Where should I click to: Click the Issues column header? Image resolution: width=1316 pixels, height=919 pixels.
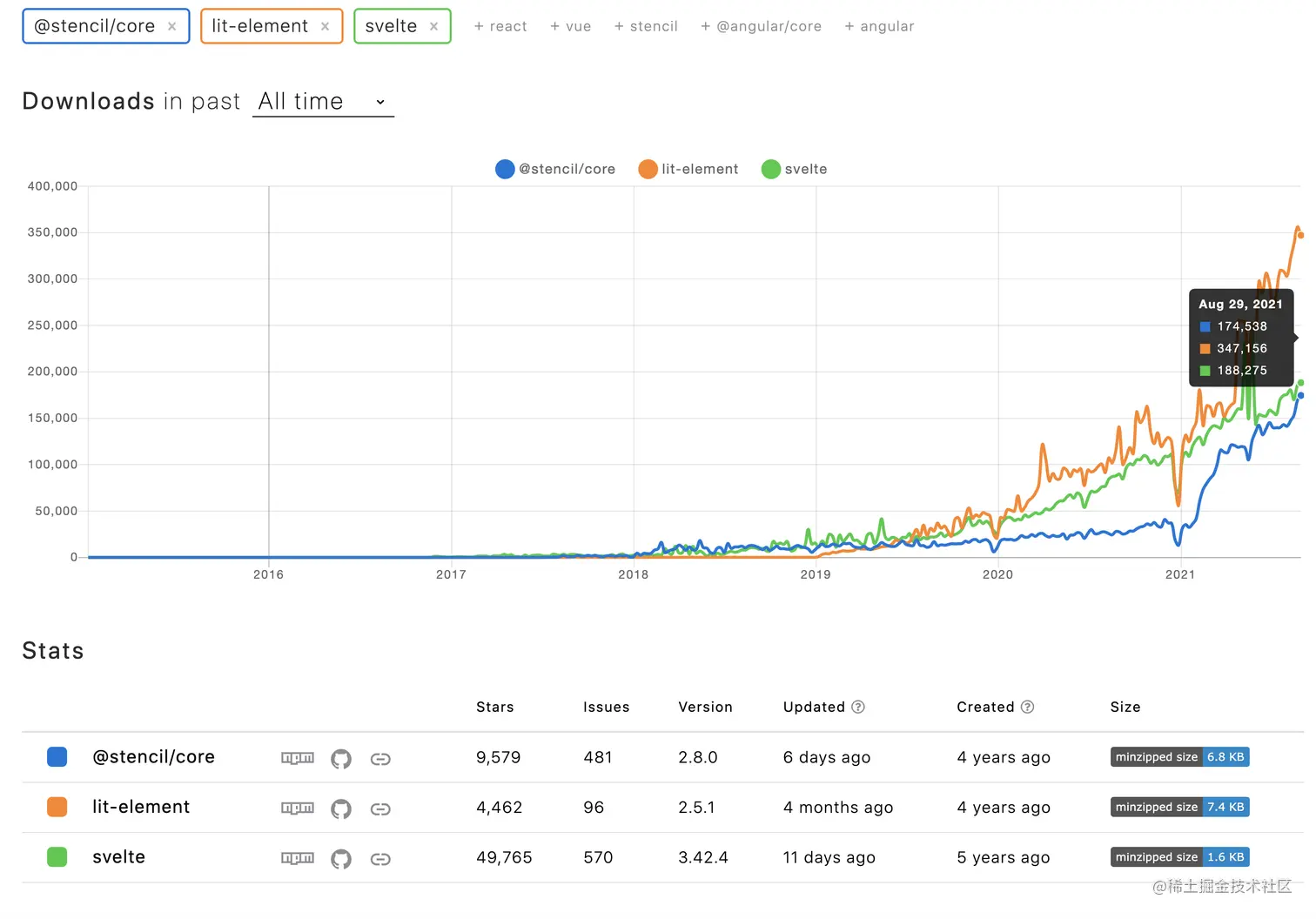click(607, 707)
